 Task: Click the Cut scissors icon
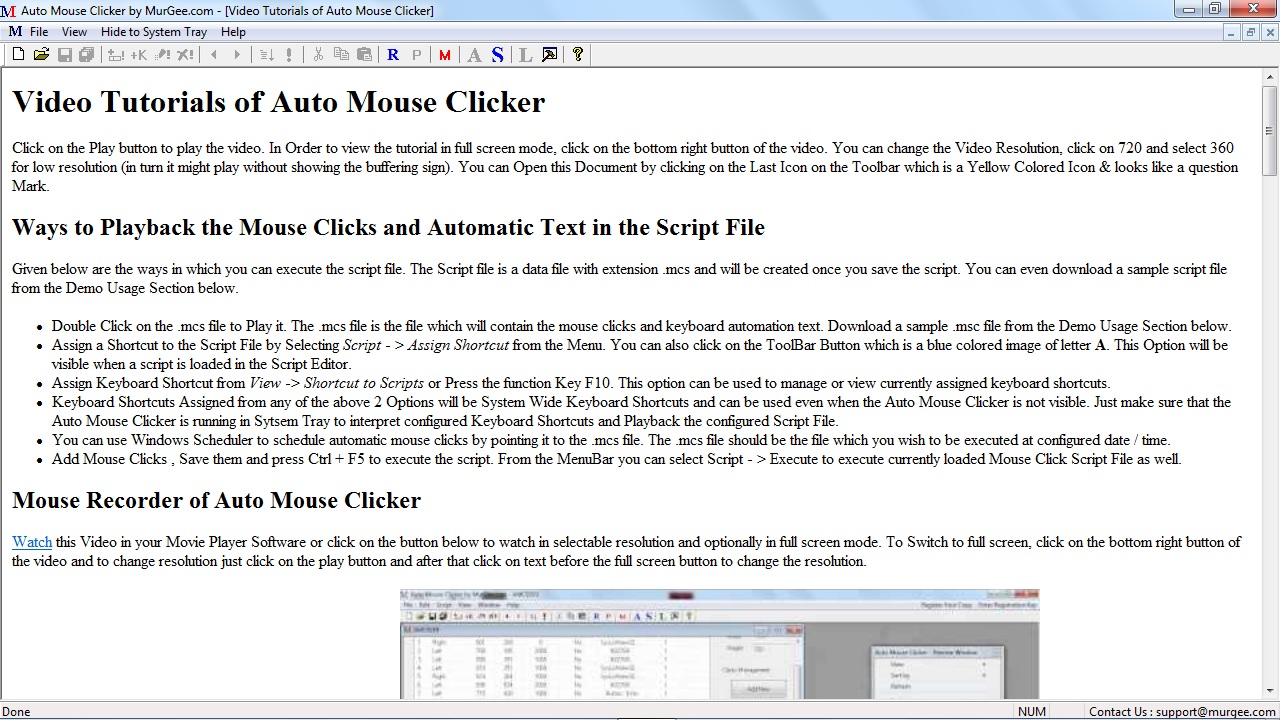(x=318, y=55)
